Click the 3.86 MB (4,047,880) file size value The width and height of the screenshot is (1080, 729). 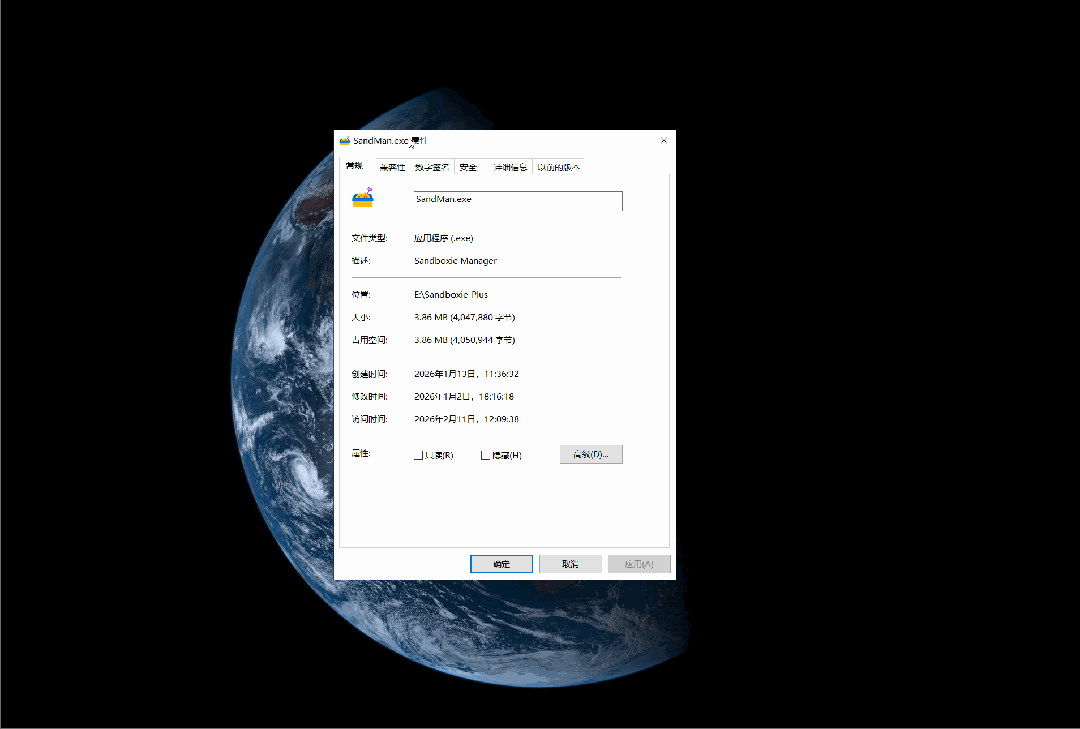[464, 317]
